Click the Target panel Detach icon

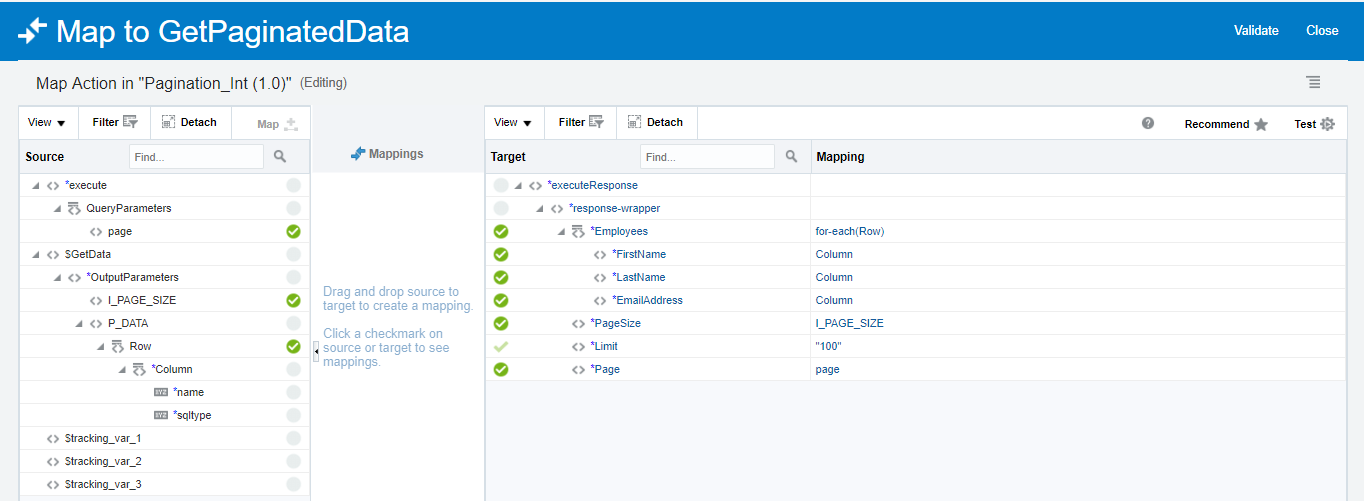pos(634,122)
